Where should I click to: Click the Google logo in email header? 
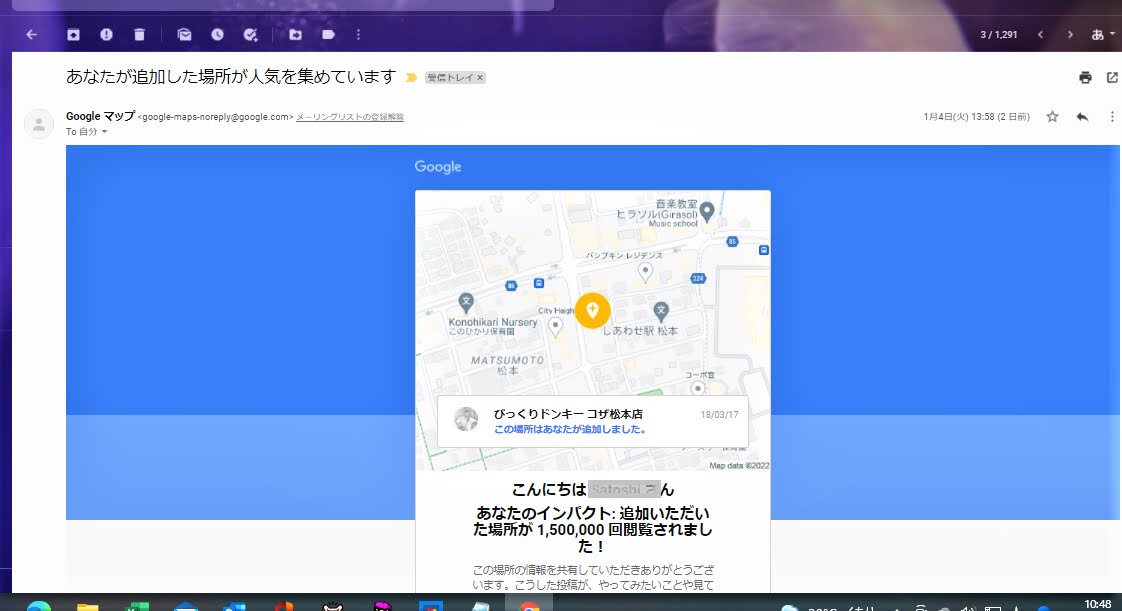[x=438, y=167]
